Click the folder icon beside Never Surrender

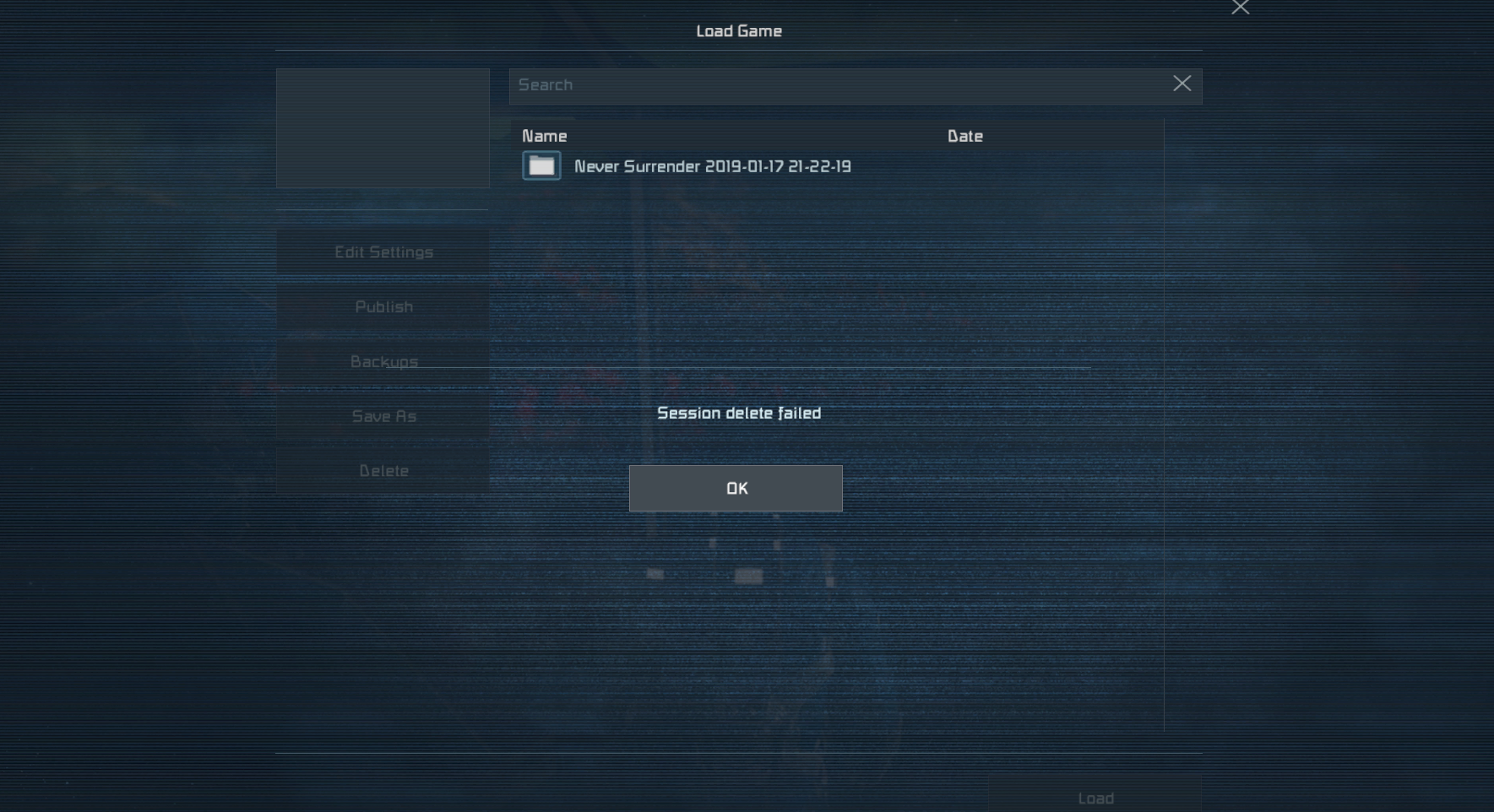[541, 165]
